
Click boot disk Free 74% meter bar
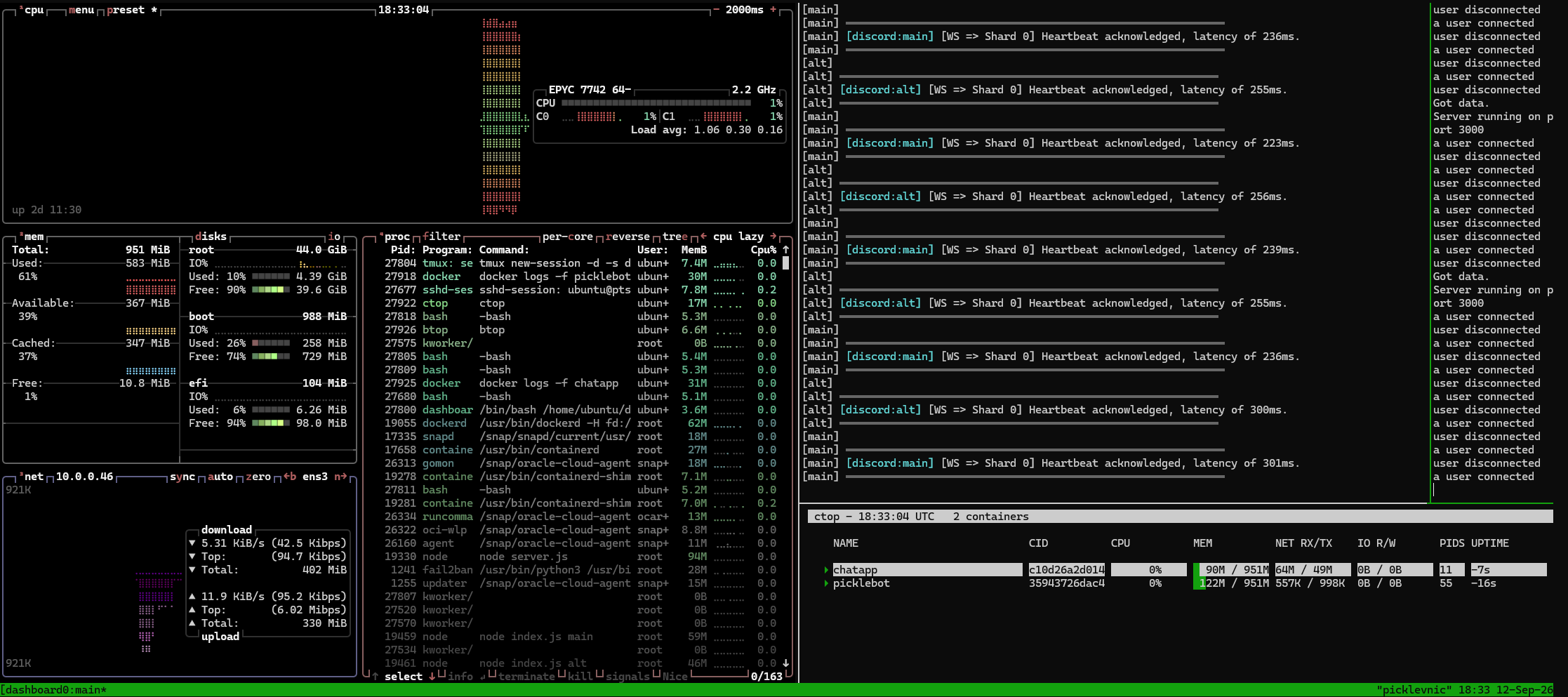271,357
